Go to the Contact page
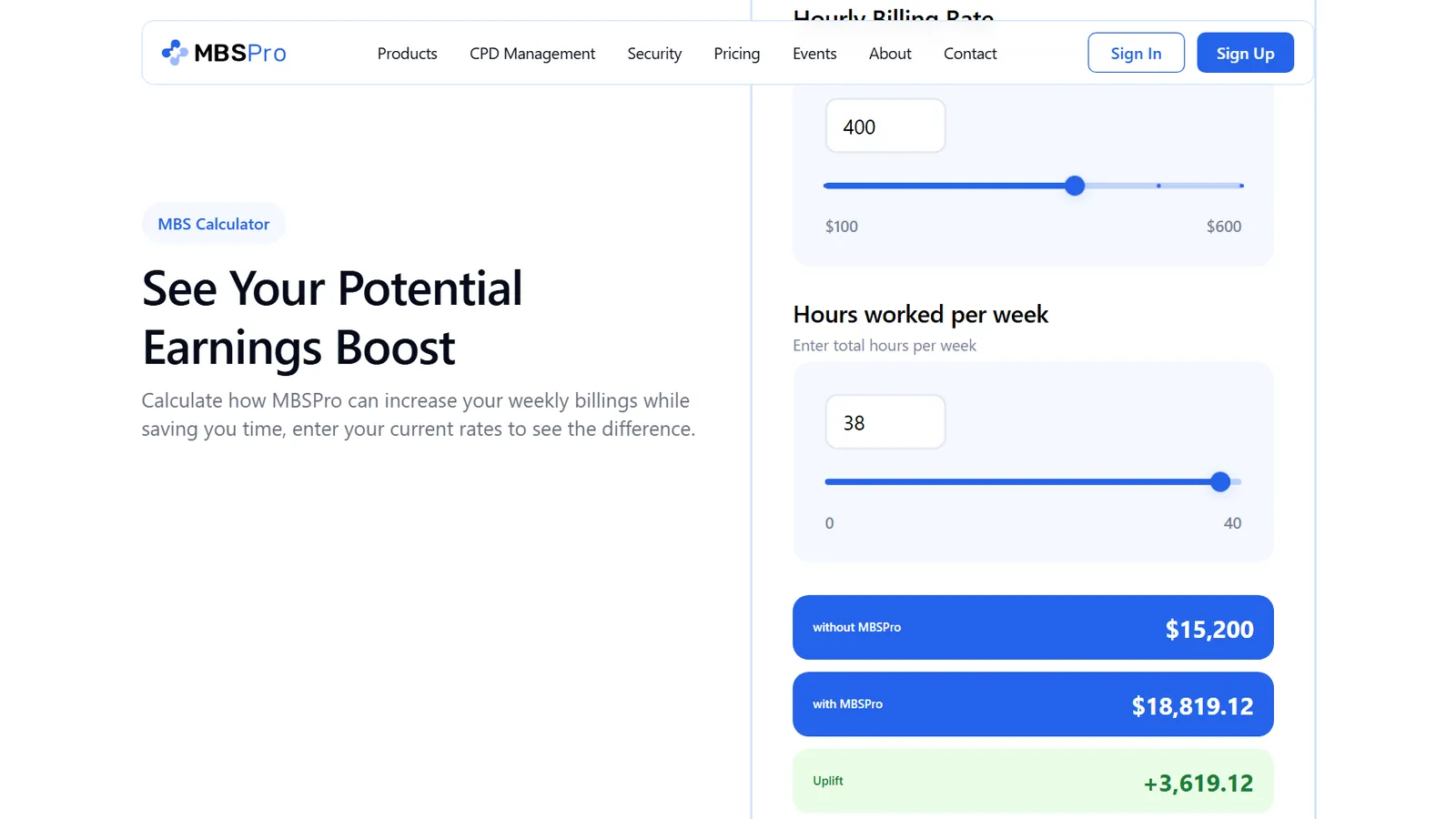 [x=970, y=54]
